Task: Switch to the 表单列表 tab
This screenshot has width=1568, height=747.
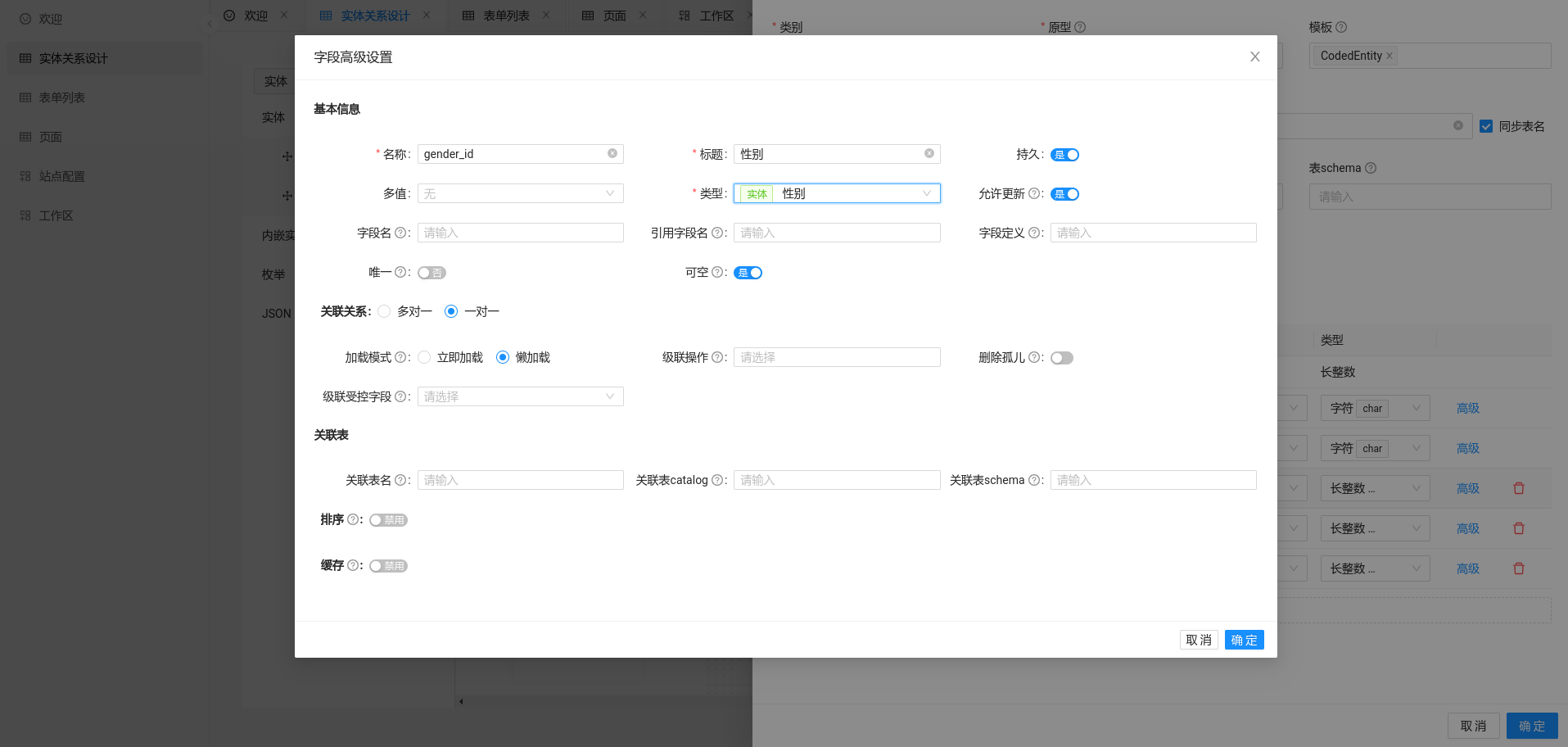Action: click(x=506, y=16)
